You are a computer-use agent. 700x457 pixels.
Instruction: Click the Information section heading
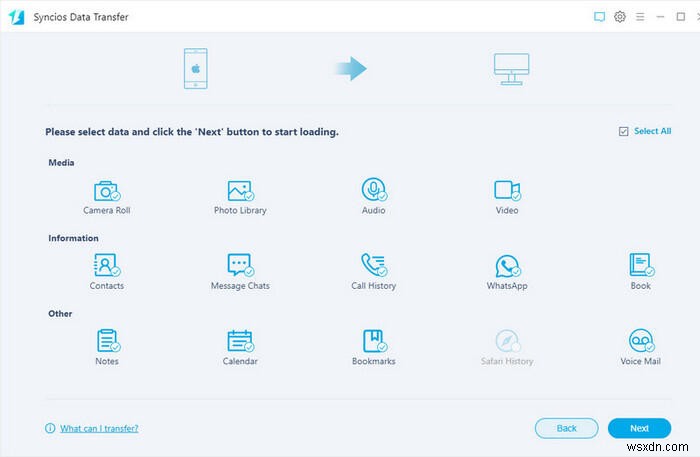coord(73,238)
